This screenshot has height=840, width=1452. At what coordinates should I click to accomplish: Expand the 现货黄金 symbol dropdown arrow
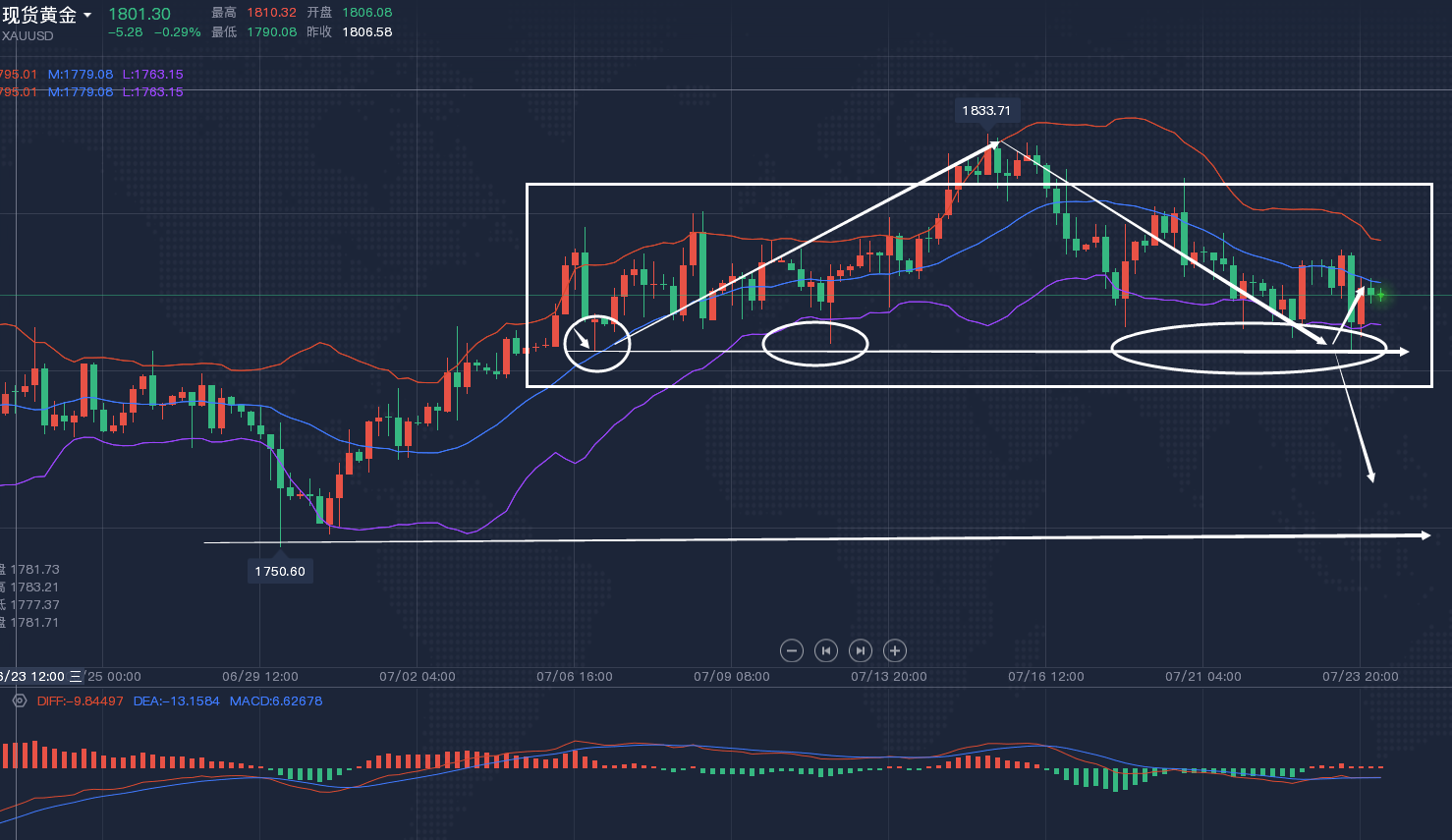pos(87,16)
